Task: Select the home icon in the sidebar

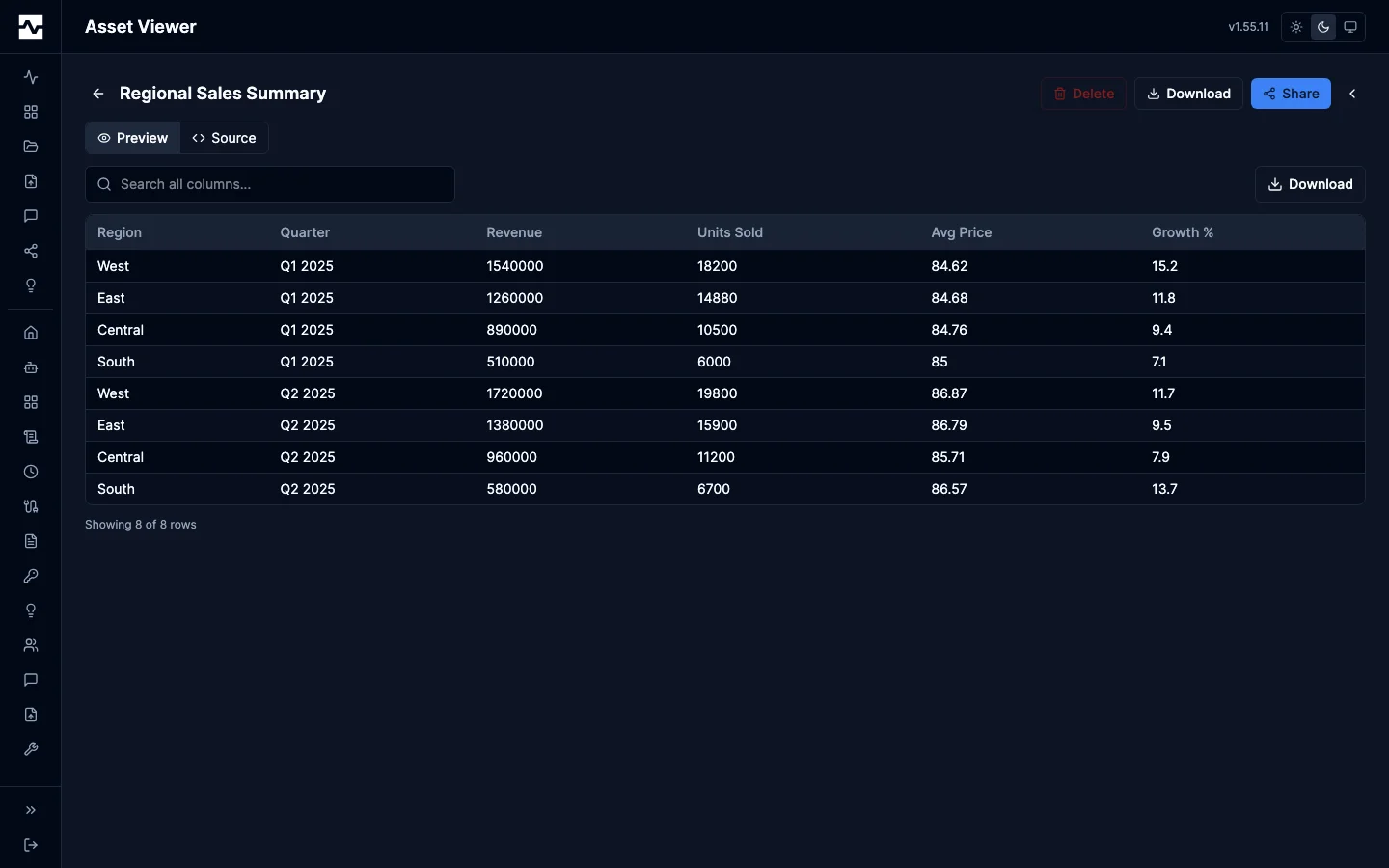Action: coord(30,332)
